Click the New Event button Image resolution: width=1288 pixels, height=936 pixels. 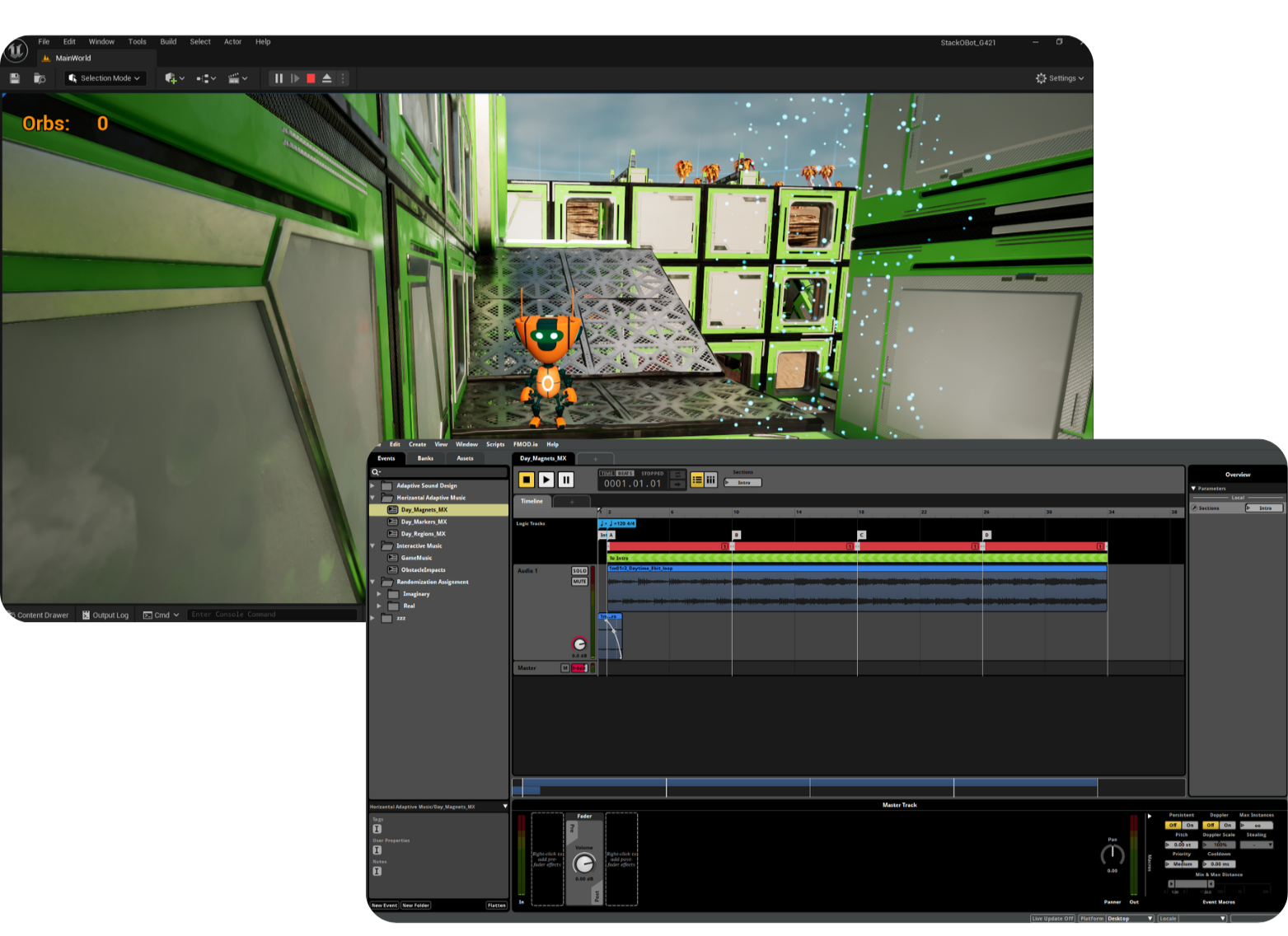pyautogui.click(x=384, y=906)
